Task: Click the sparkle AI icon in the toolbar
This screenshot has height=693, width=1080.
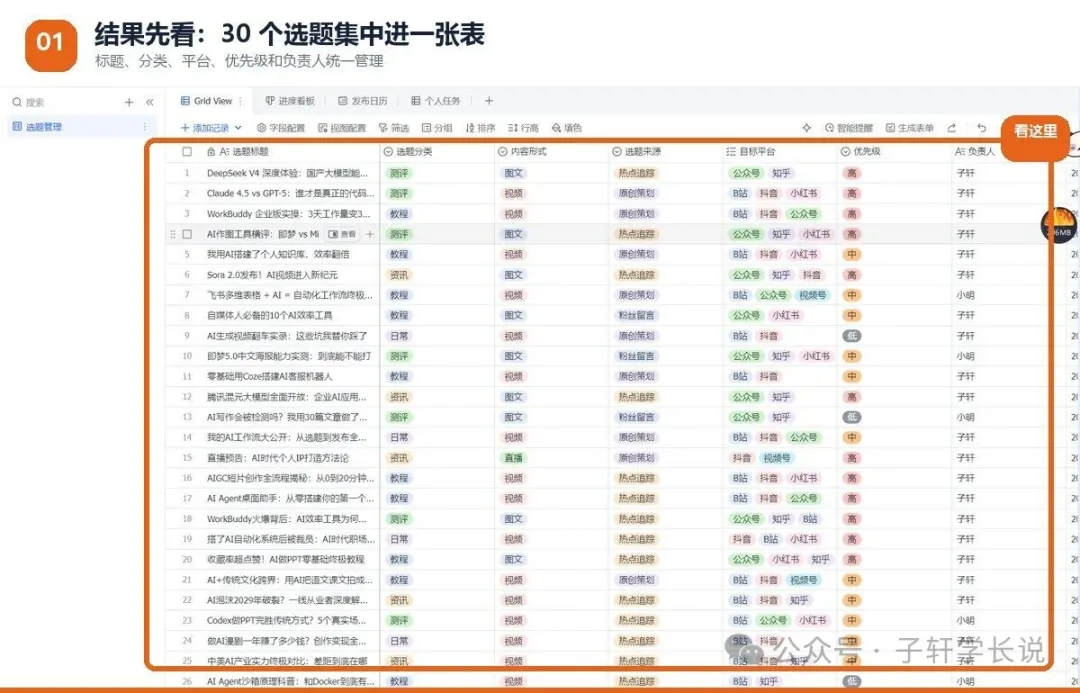Action: point(807,127)
